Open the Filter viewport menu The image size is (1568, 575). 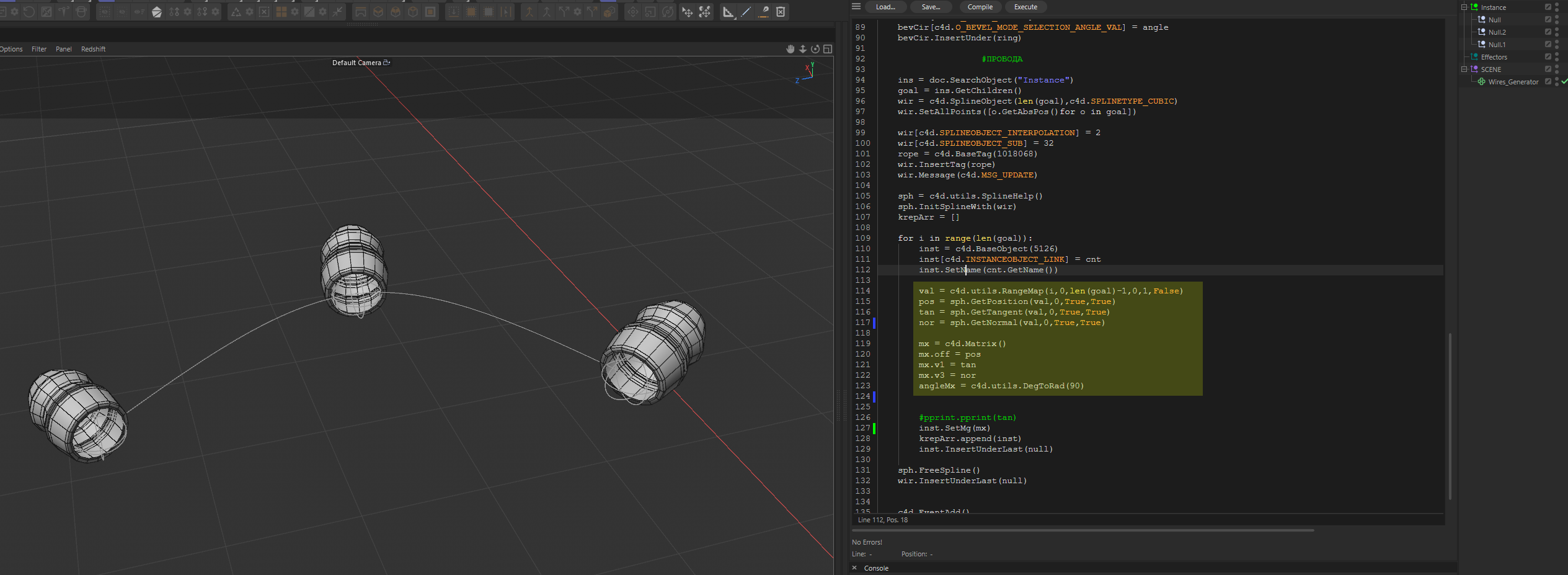coord(39,49)
